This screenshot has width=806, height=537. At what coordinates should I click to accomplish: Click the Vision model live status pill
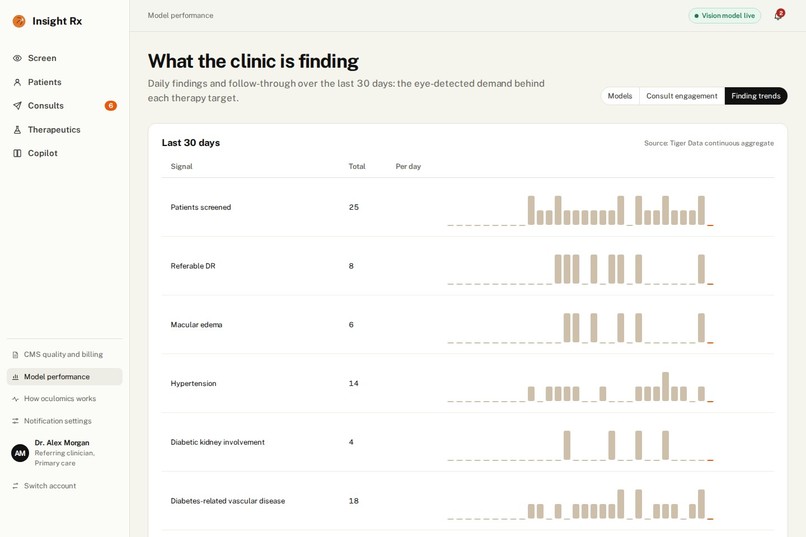pyautogui.click(x=725, y=15)
